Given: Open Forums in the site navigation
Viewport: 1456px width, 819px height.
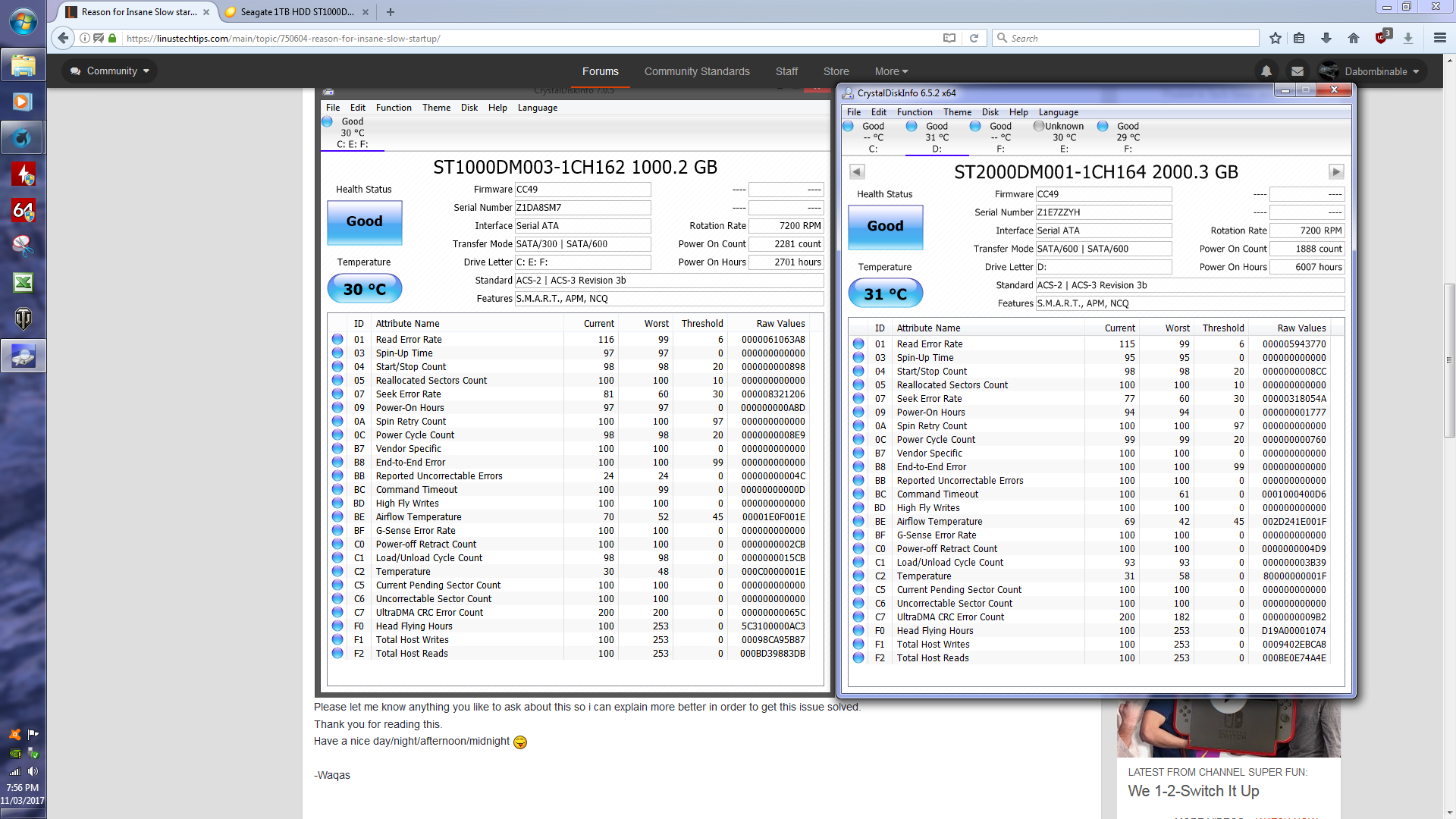Looking at the screenshot, I should [x=600, y=71].
